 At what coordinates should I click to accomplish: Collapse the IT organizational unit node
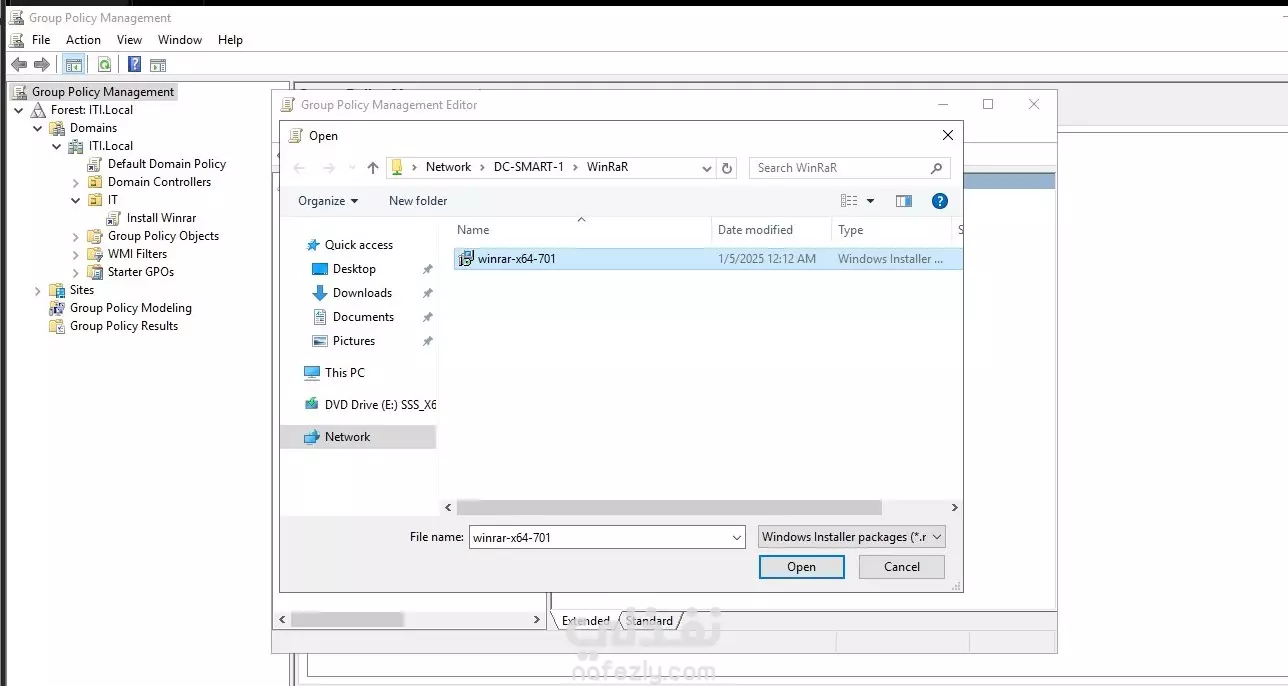[x=76, y=200]
